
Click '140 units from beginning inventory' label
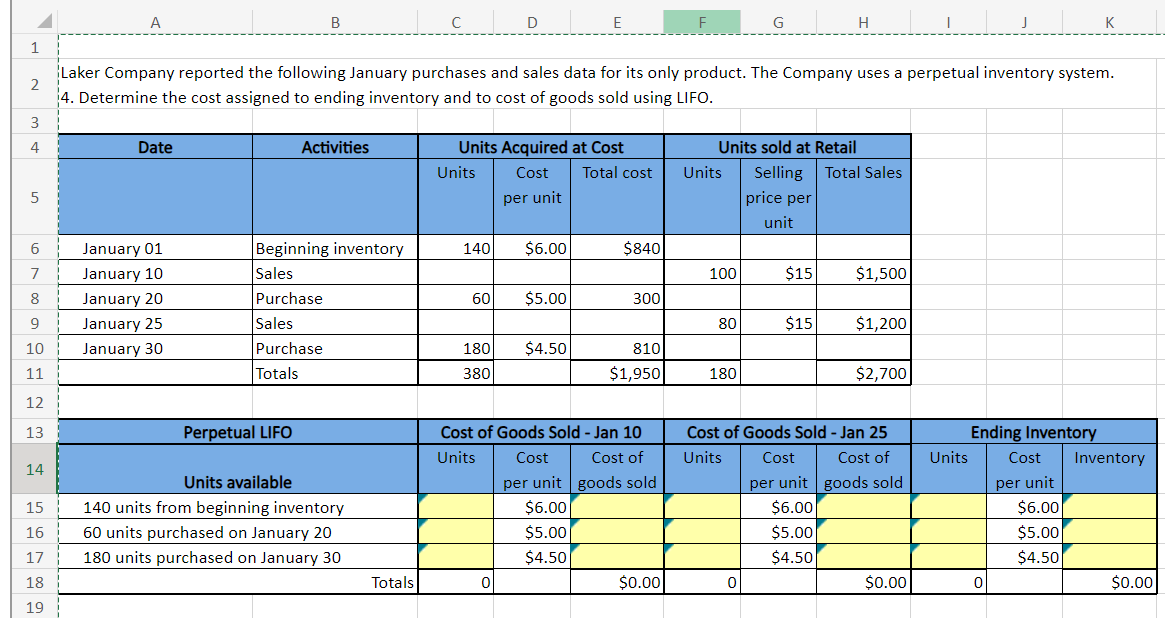(x=238, y=507)
